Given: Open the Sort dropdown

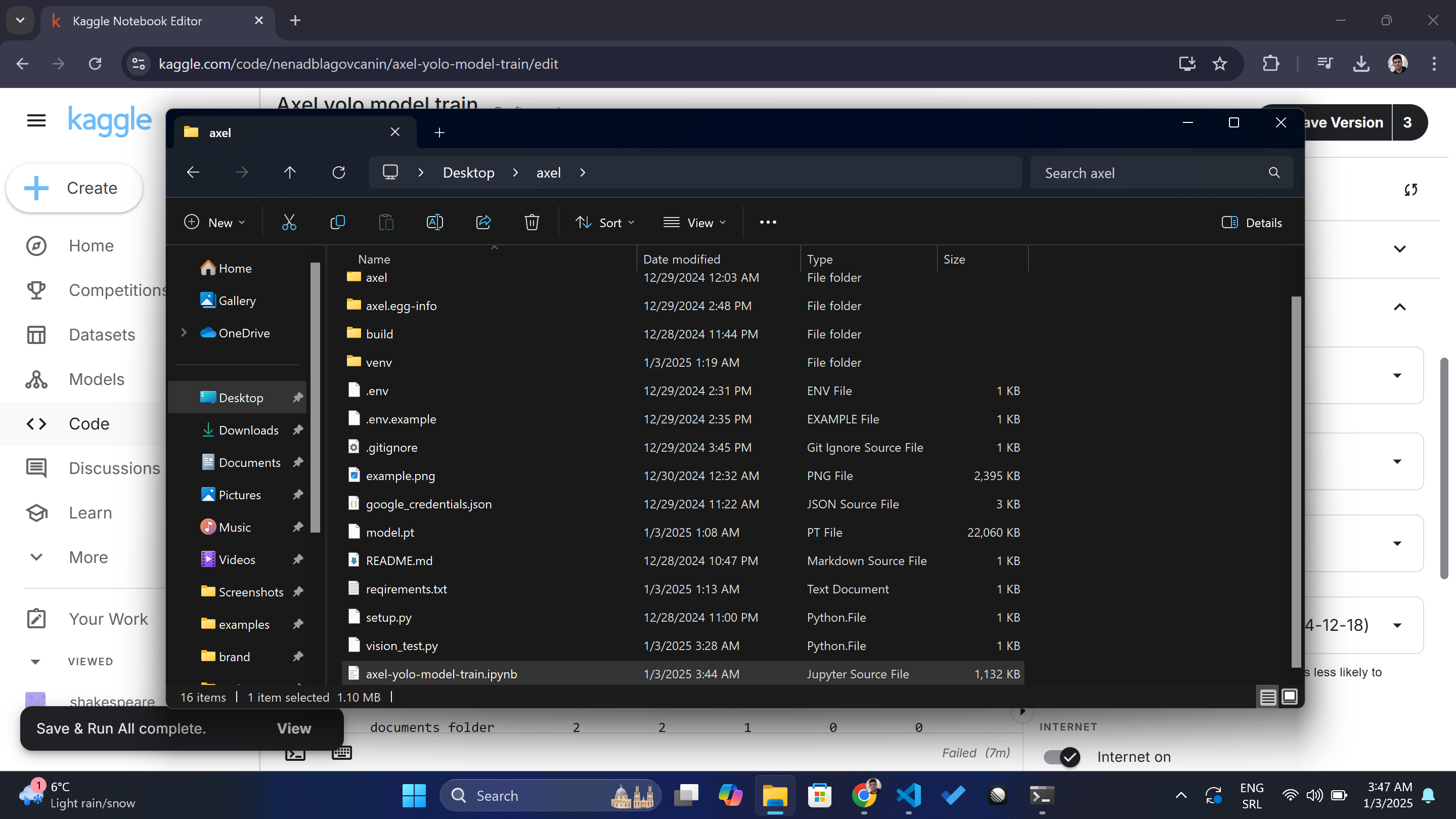Looking at the screenshot, I should tap(605, 222).
